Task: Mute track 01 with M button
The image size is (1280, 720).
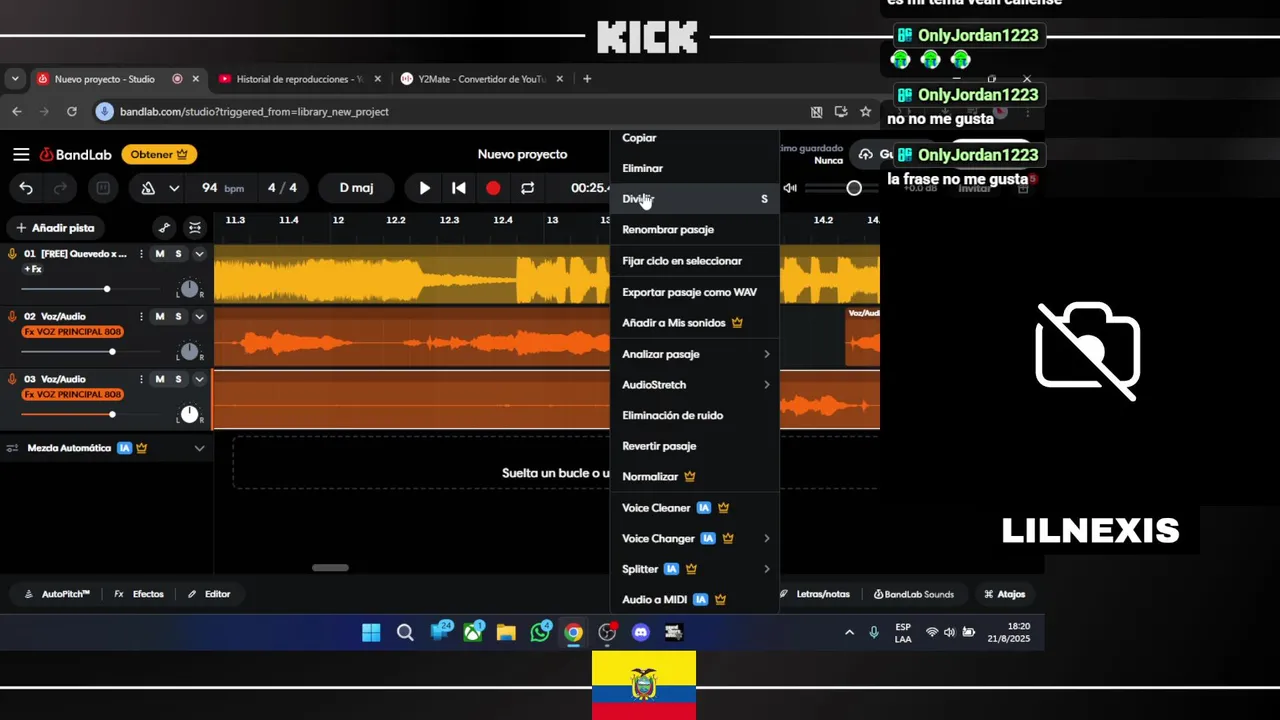Action: 159,254
